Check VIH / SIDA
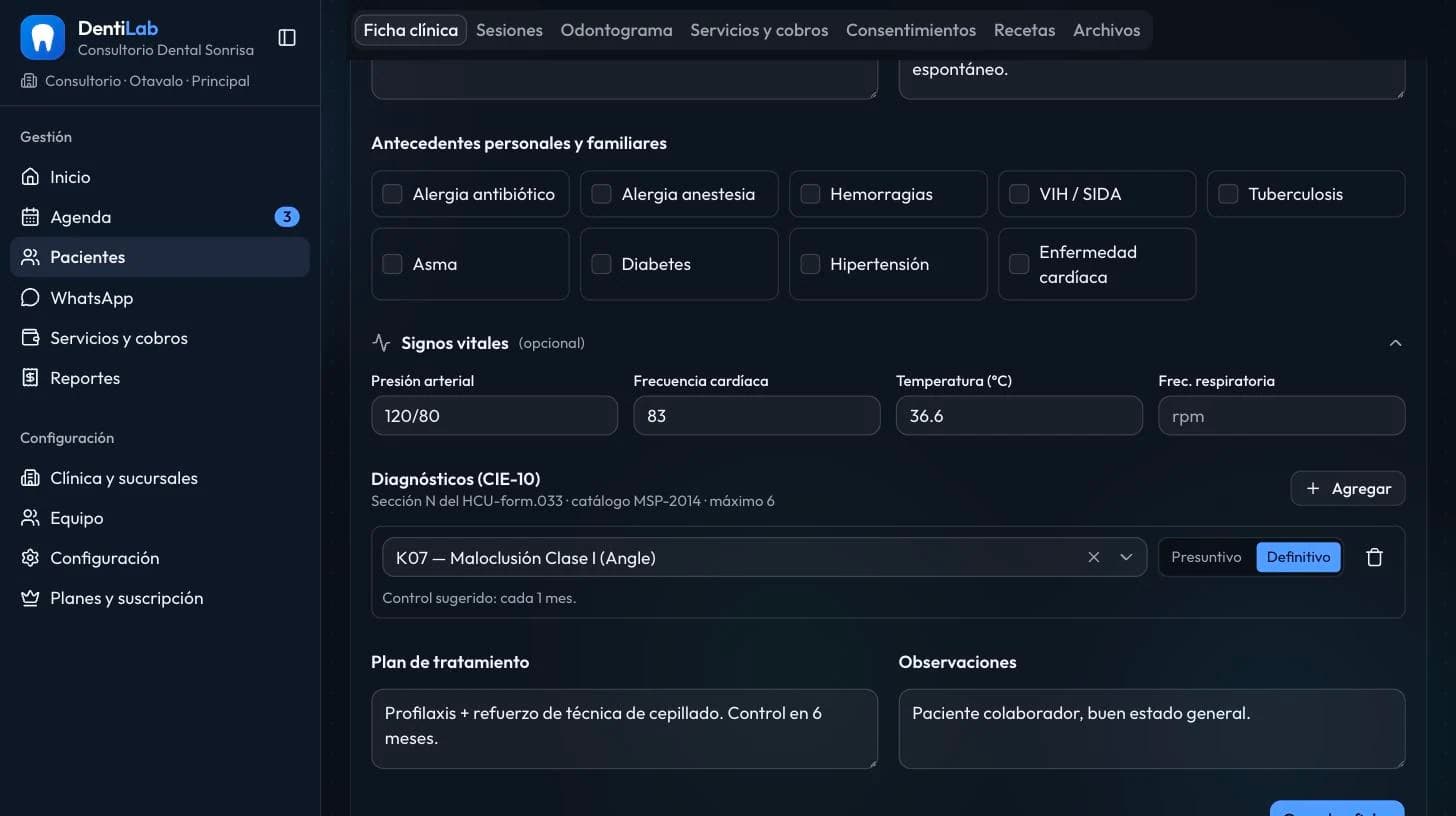Screen dimensions: 1456x816 (x=1020, y=194)
